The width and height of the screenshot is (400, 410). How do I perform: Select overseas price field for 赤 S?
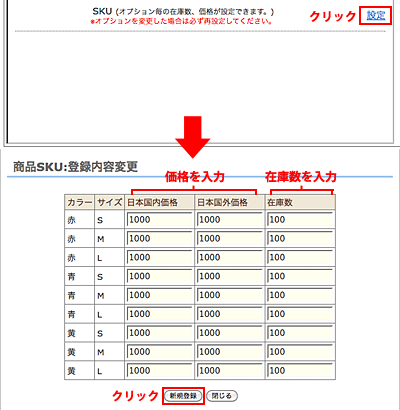coord(230,220)
